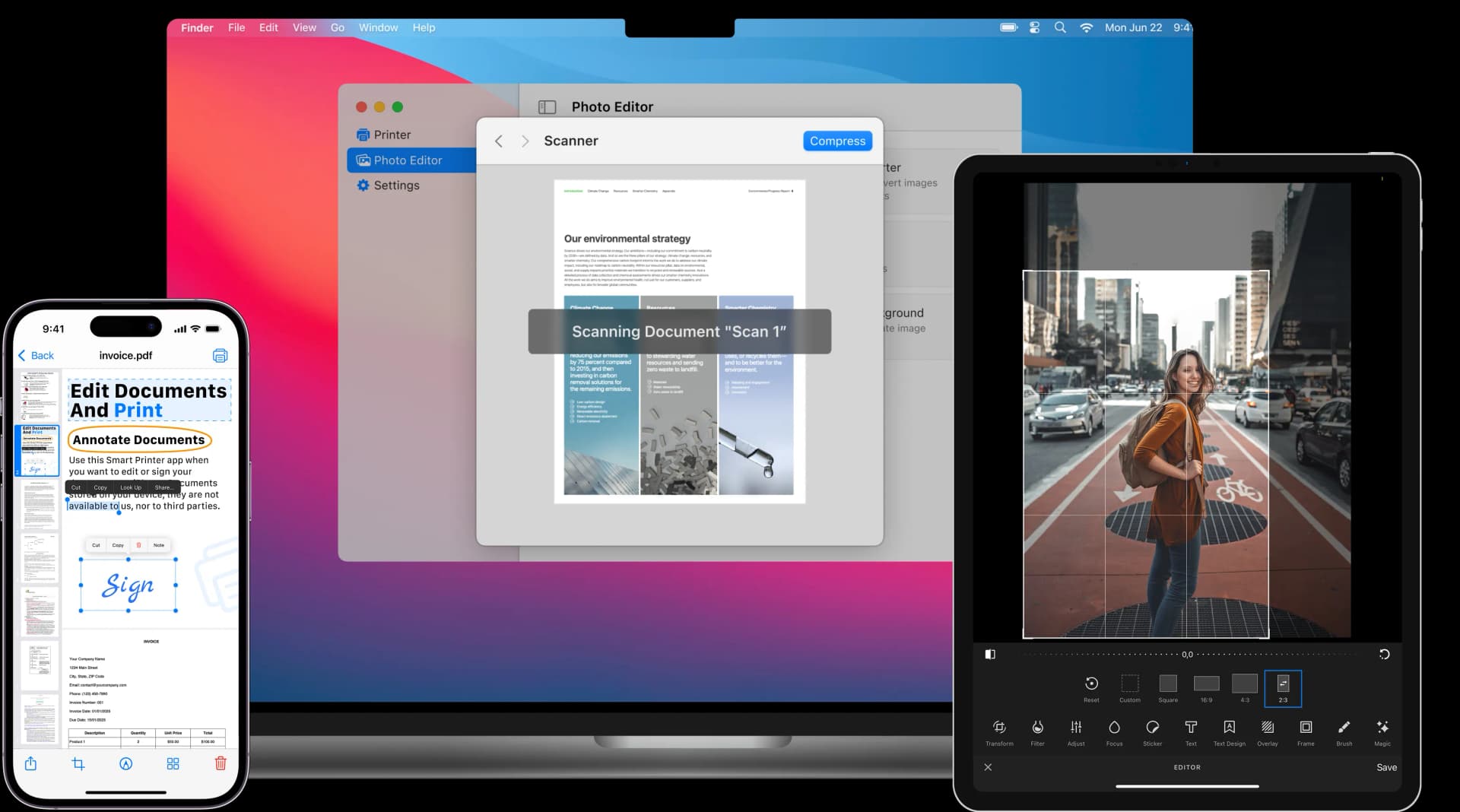This screenshot has width=1460, height=812.
Task: Open the Sticker tool on iPad
Action: (x=1152, y=733)
